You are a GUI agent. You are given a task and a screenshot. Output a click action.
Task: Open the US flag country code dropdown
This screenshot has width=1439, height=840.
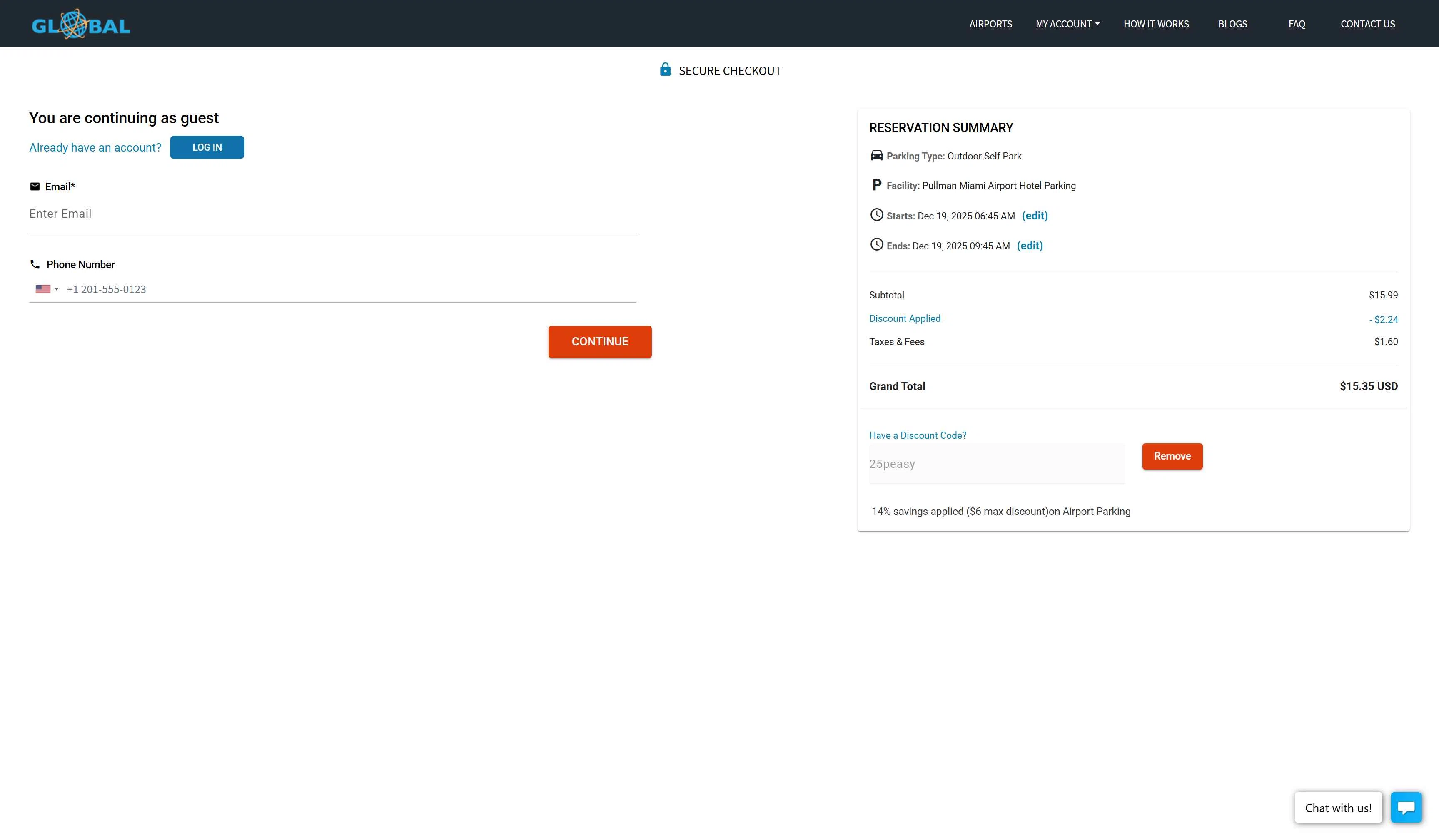tap(47, 289)
